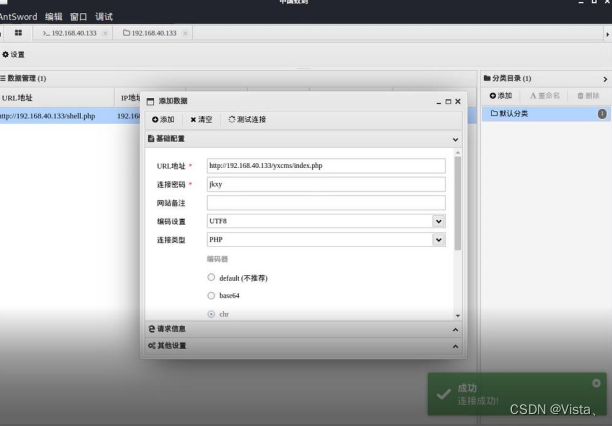The height and width of the screenshot is (426, 612).
Task: Click the 分类目录 (1) folder icon
Action: 487,78
